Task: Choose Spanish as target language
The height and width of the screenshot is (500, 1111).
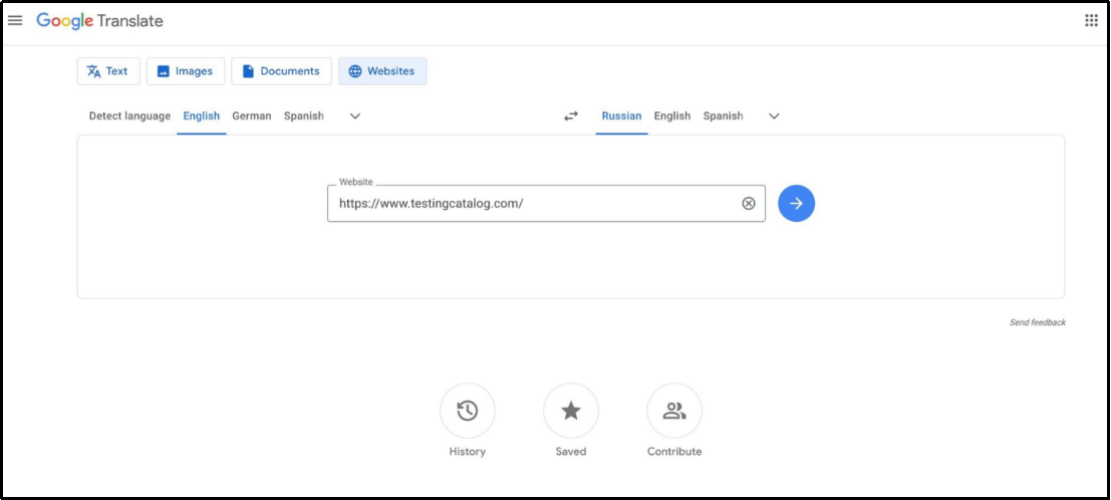Action: pyautogui.click(x=722, y=116)
